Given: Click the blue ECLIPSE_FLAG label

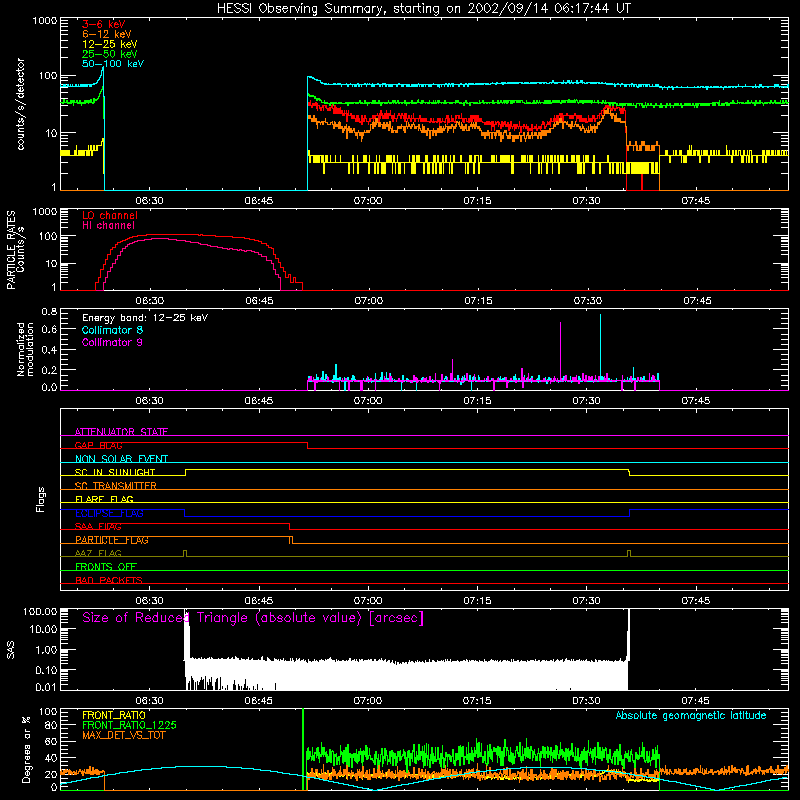Looking at the screenshot, I should pyautogui.click(x=109, y=513).
